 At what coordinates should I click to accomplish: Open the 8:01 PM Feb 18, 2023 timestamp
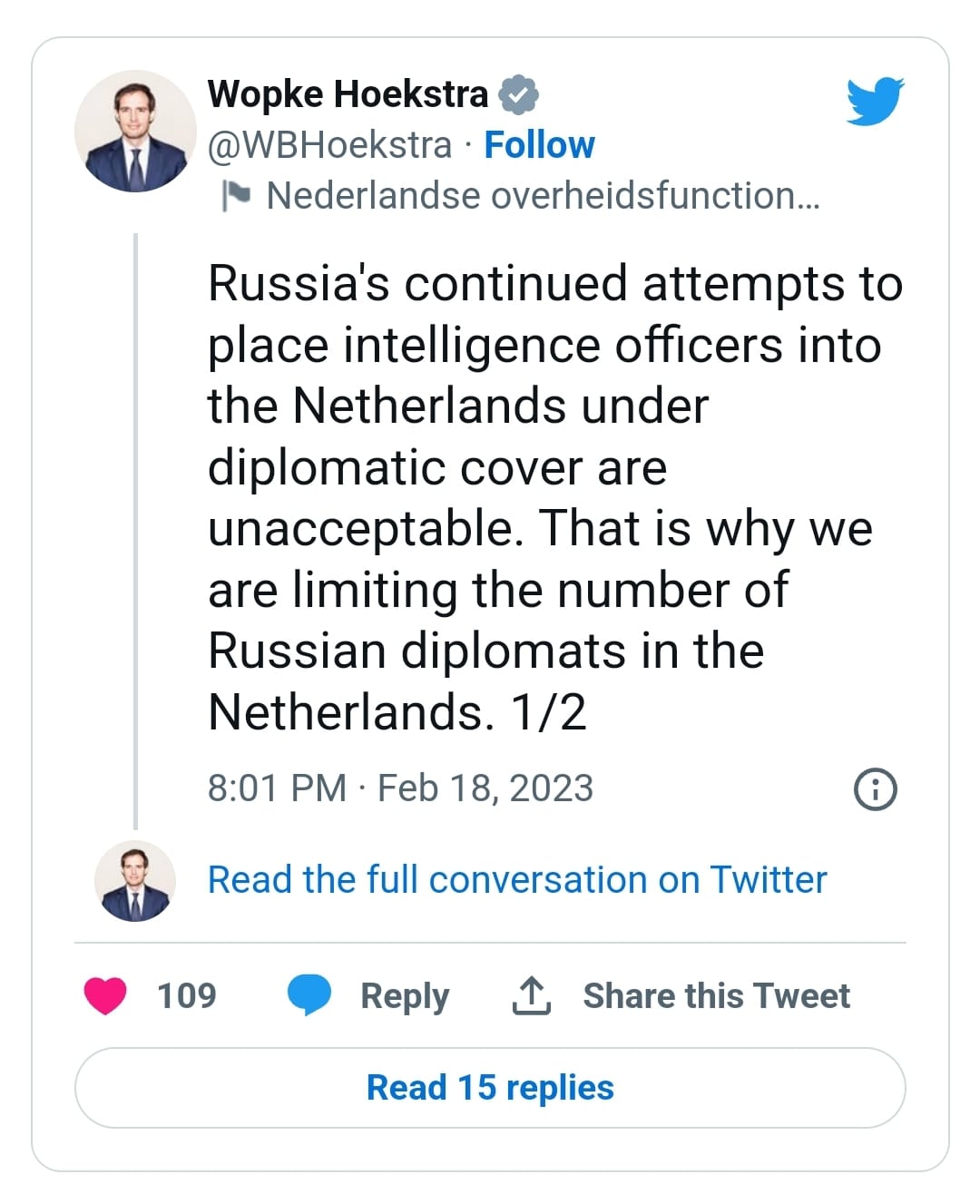[400, 788]
